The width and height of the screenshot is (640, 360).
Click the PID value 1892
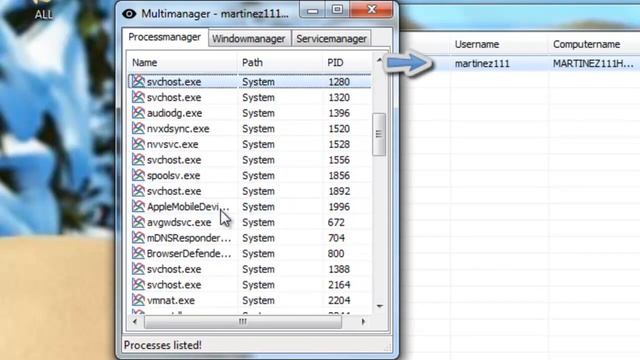339,191
